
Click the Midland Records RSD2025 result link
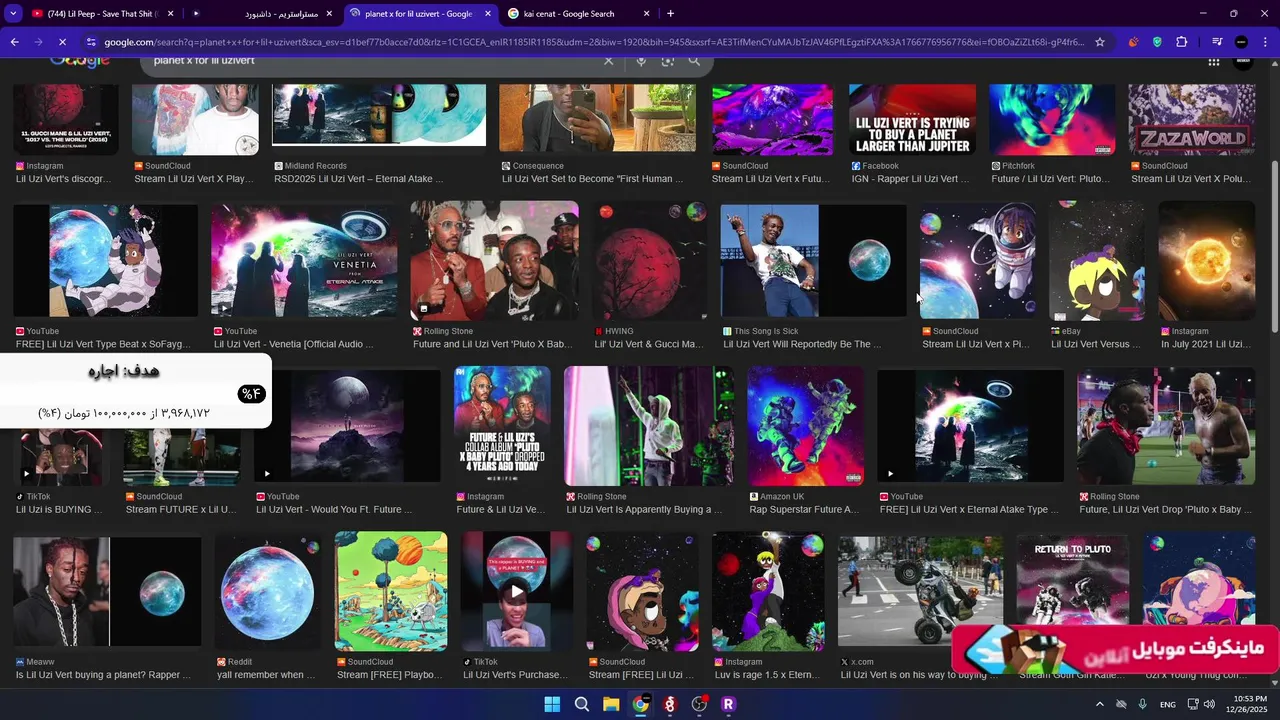[x=358, y=179]
